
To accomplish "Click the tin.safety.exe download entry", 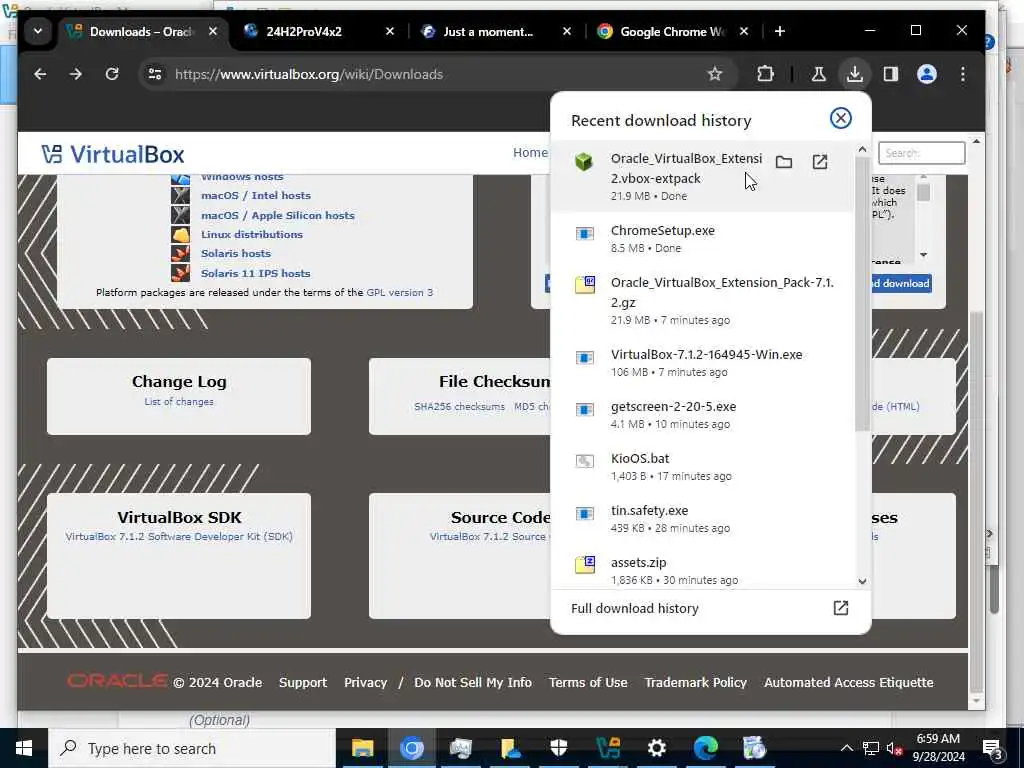I will point(702,519).
